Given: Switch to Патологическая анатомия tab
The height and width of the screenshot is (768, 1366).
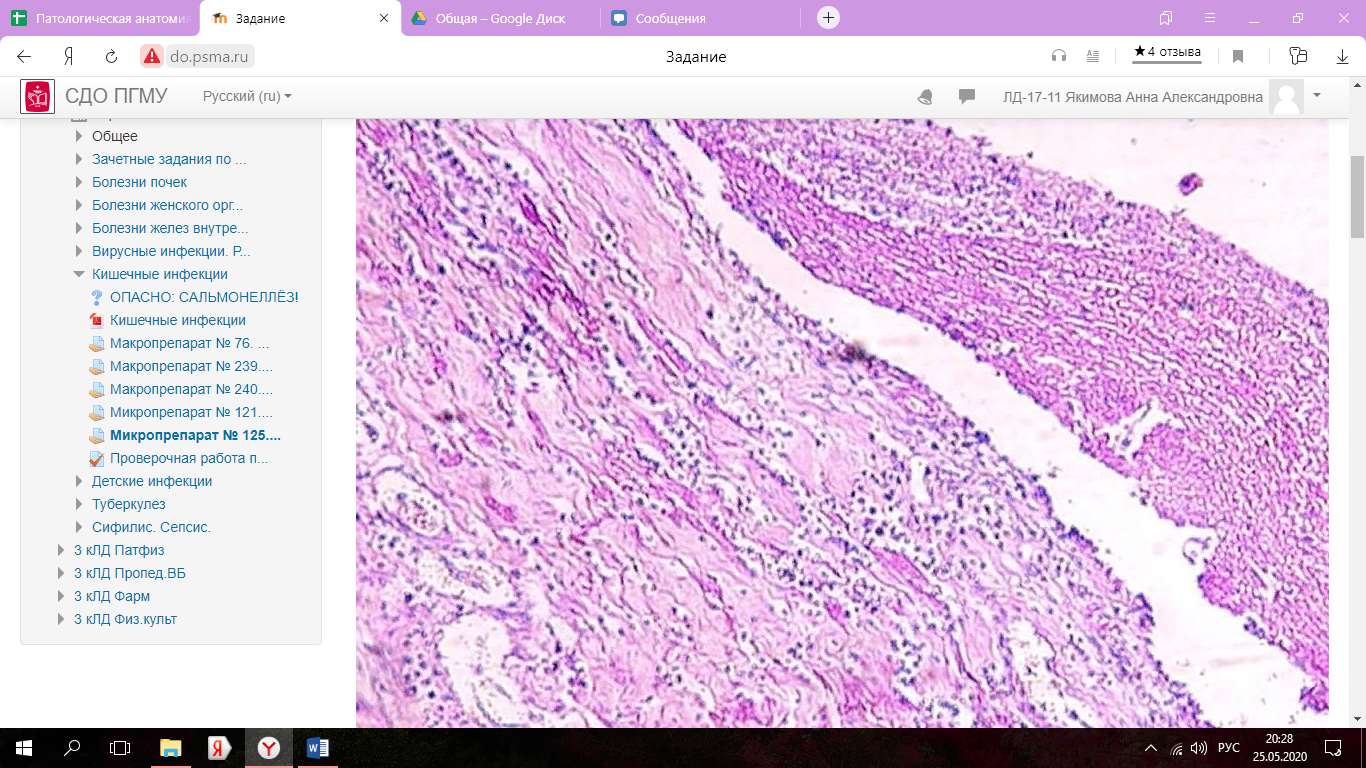Looking at the screenshot, I should click(100, 18).
